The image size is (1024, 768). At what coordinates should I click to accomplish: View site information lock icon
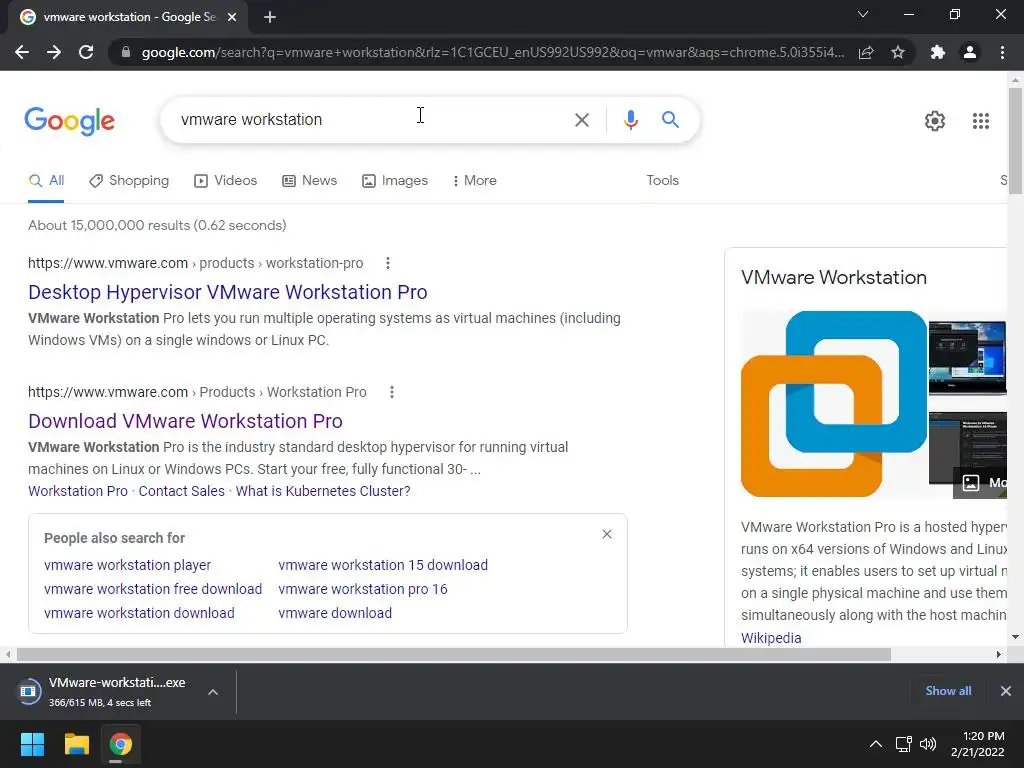point(126,52)
